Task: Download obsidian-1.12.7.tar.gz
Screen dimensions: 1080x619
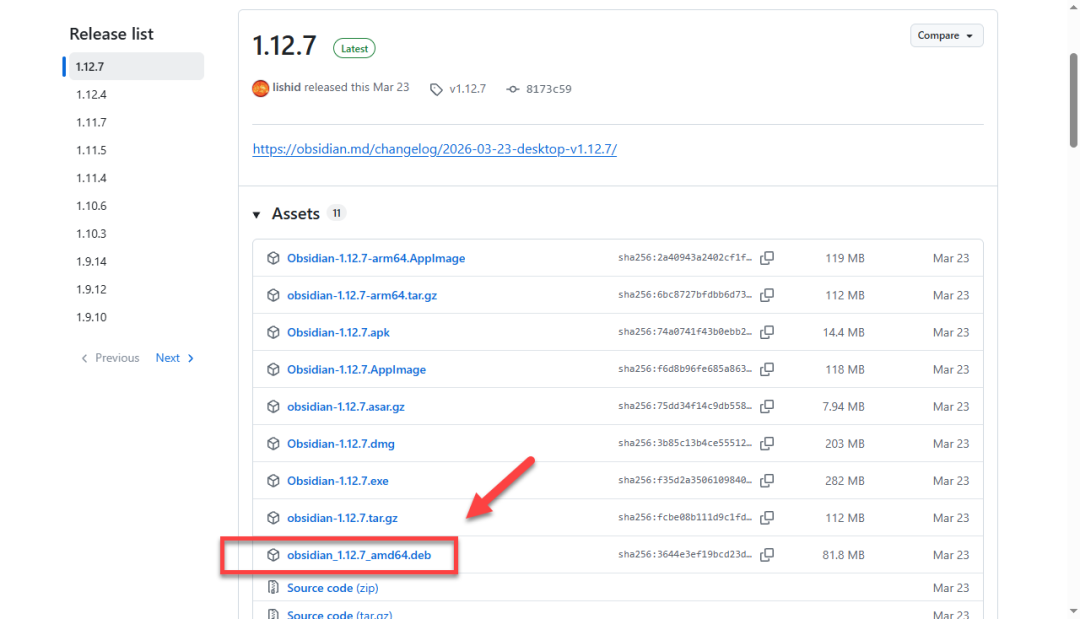Action: (342, 518)
